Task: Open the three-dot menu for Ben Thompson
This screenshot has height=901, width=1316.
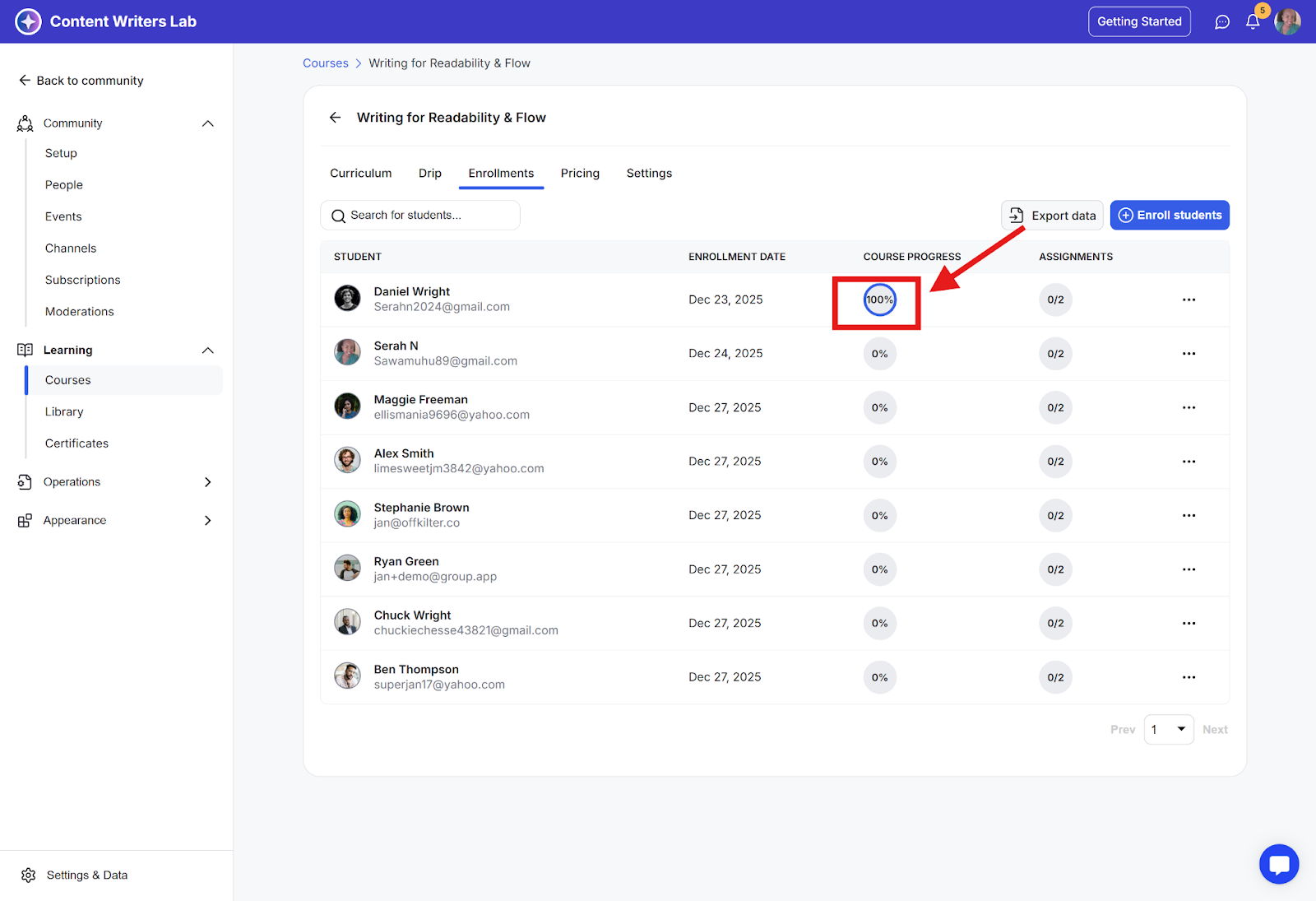Action: [x=1189, y=677]
